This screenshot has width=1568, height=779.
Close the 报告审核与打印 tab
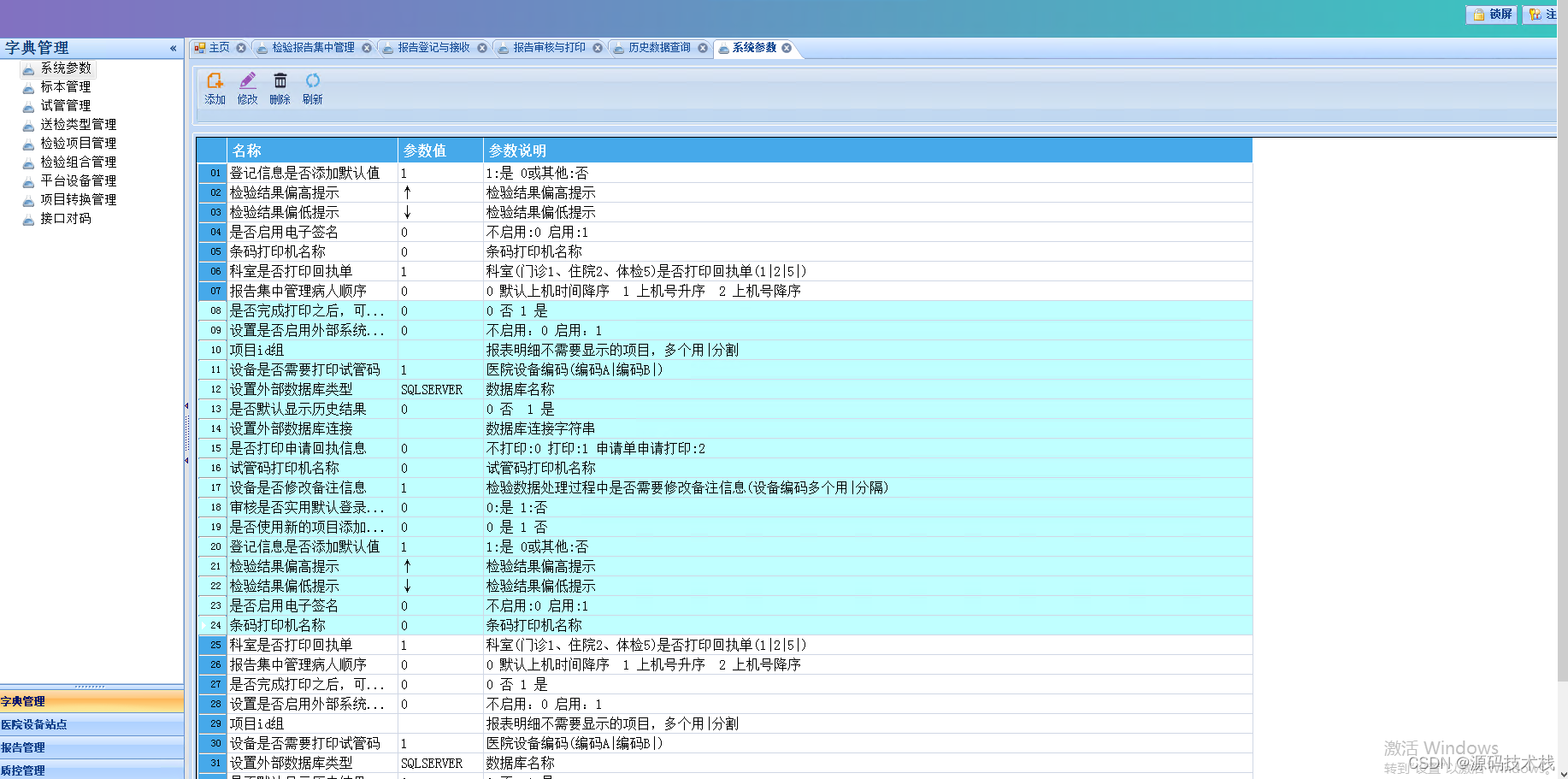coord(598,48)
